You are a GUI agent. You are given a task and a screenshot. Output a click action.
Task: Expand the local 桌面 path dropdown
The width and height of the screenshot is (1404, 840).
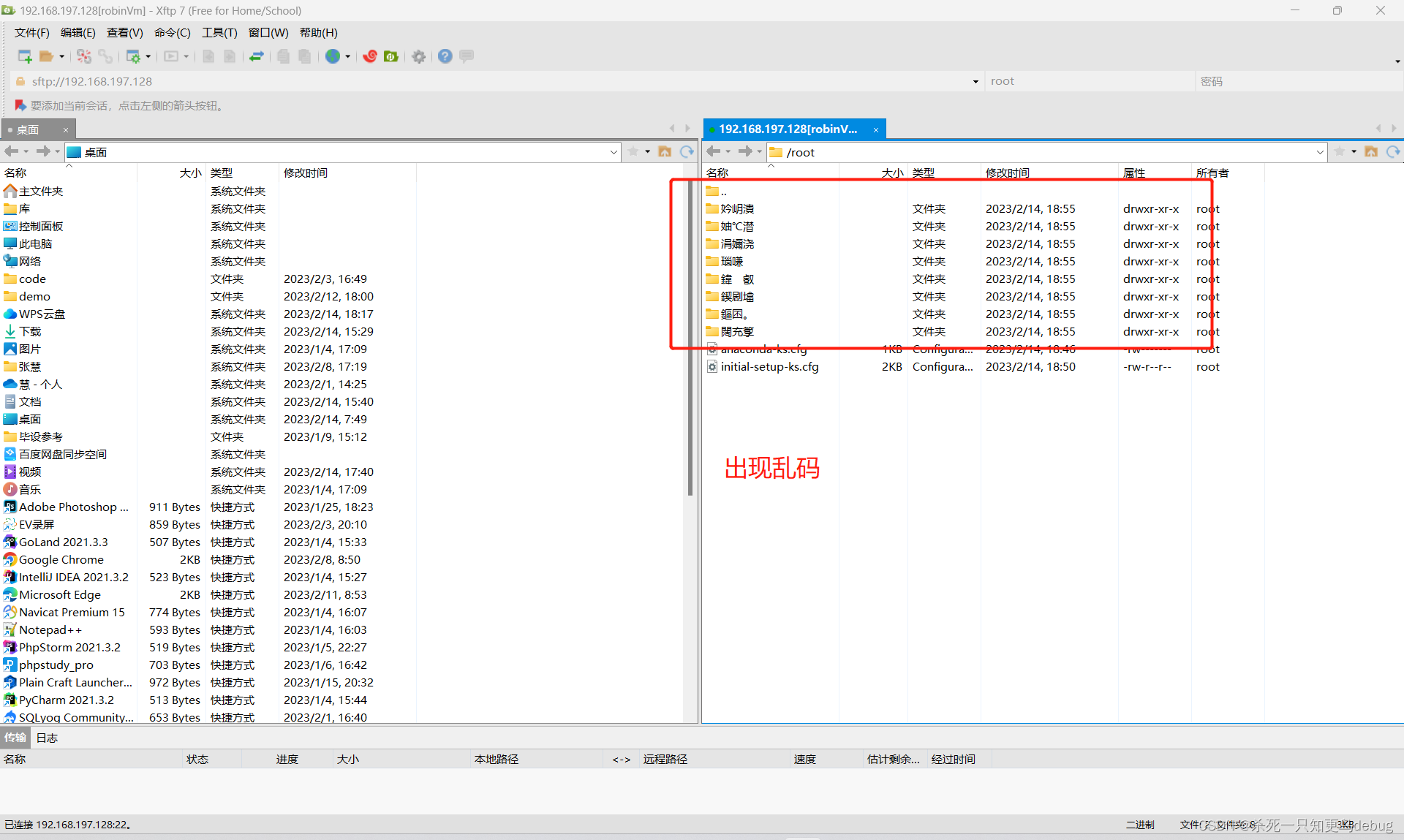tap(614, 152)
